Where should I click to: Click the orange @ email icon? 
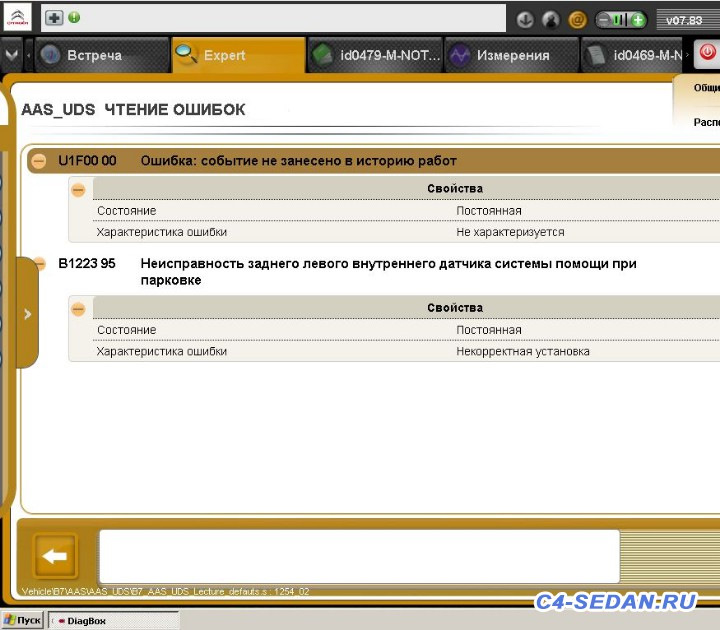[577, 20]
